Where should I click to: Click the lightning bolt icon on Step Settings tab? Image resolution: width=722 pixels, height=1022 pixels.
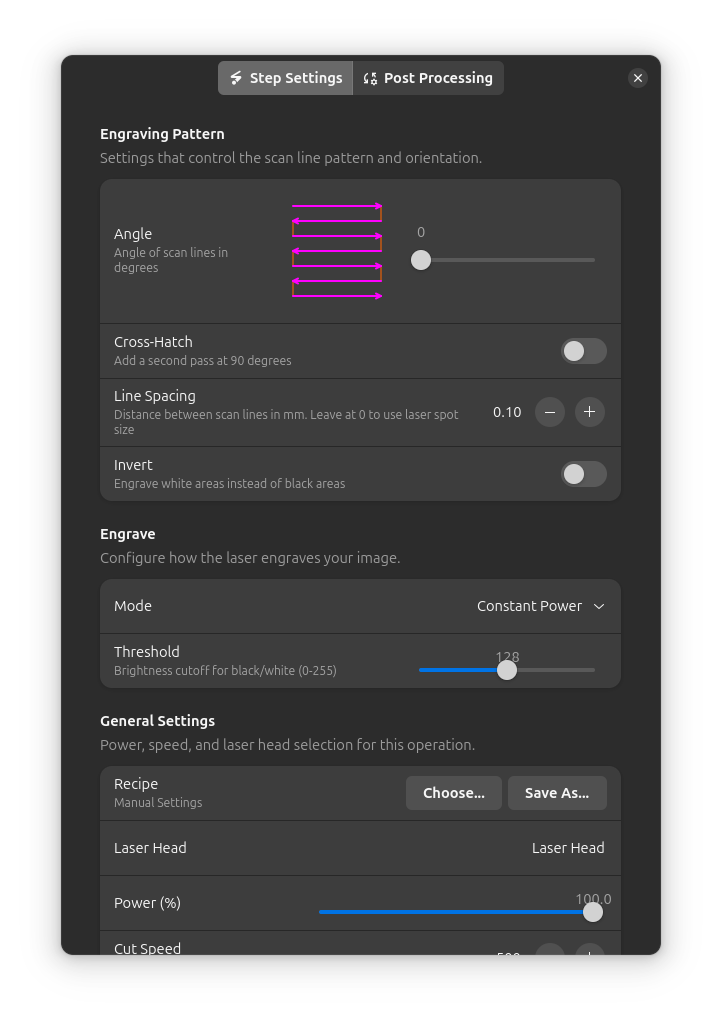pos(236,77)
